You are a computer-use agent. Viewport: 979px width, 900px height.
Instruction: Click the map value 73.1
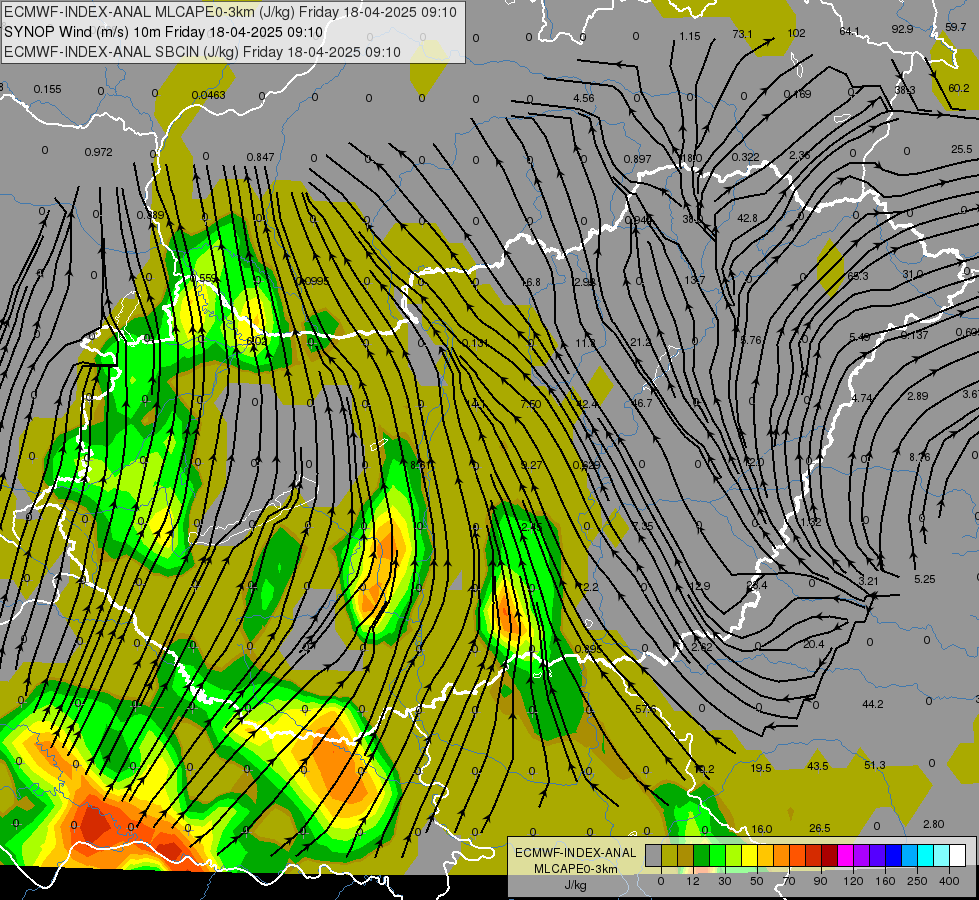point(742,34)
